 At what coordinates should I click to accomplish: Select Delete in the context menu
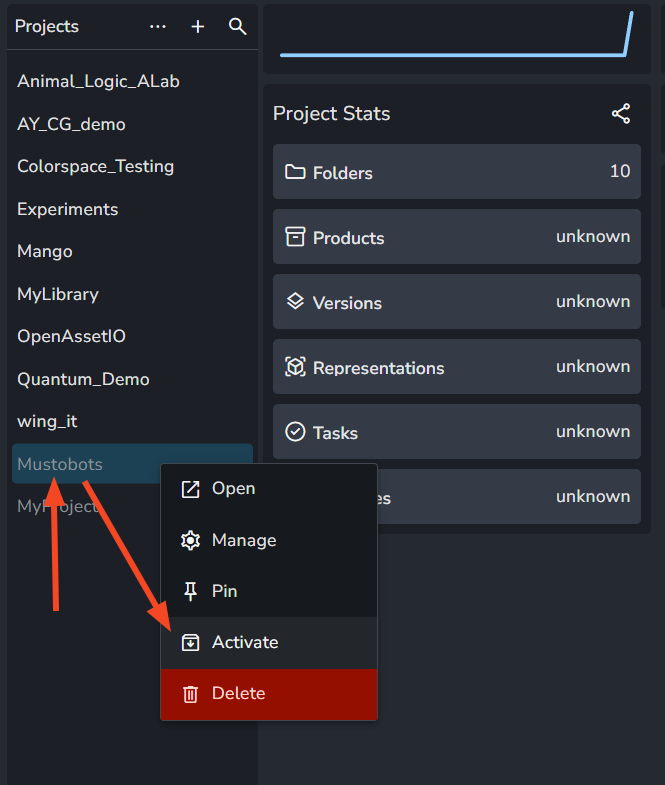(x=269, y=694)
